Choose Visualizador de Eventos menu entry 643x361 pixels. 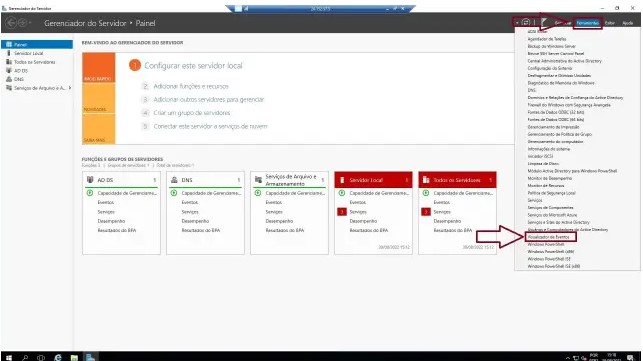(x=548, y=237)
